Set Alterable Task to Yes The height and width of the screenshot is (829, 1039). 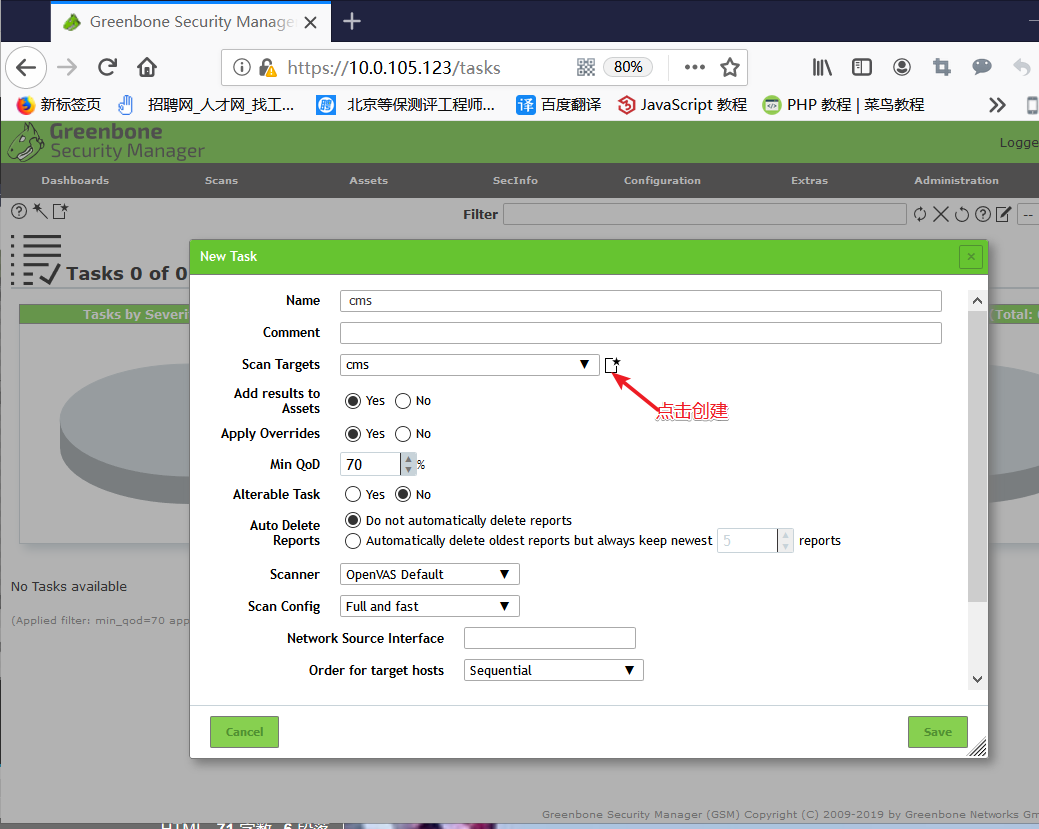click(x=353, y=494)
